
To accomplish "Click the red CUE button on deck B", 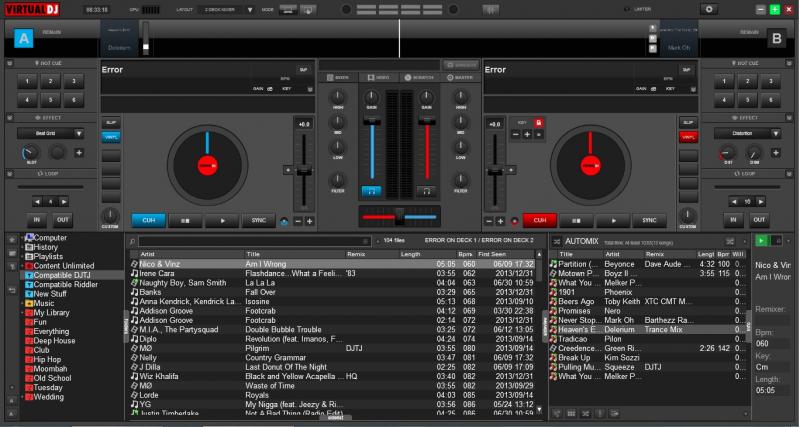I will tap(540, 221).
